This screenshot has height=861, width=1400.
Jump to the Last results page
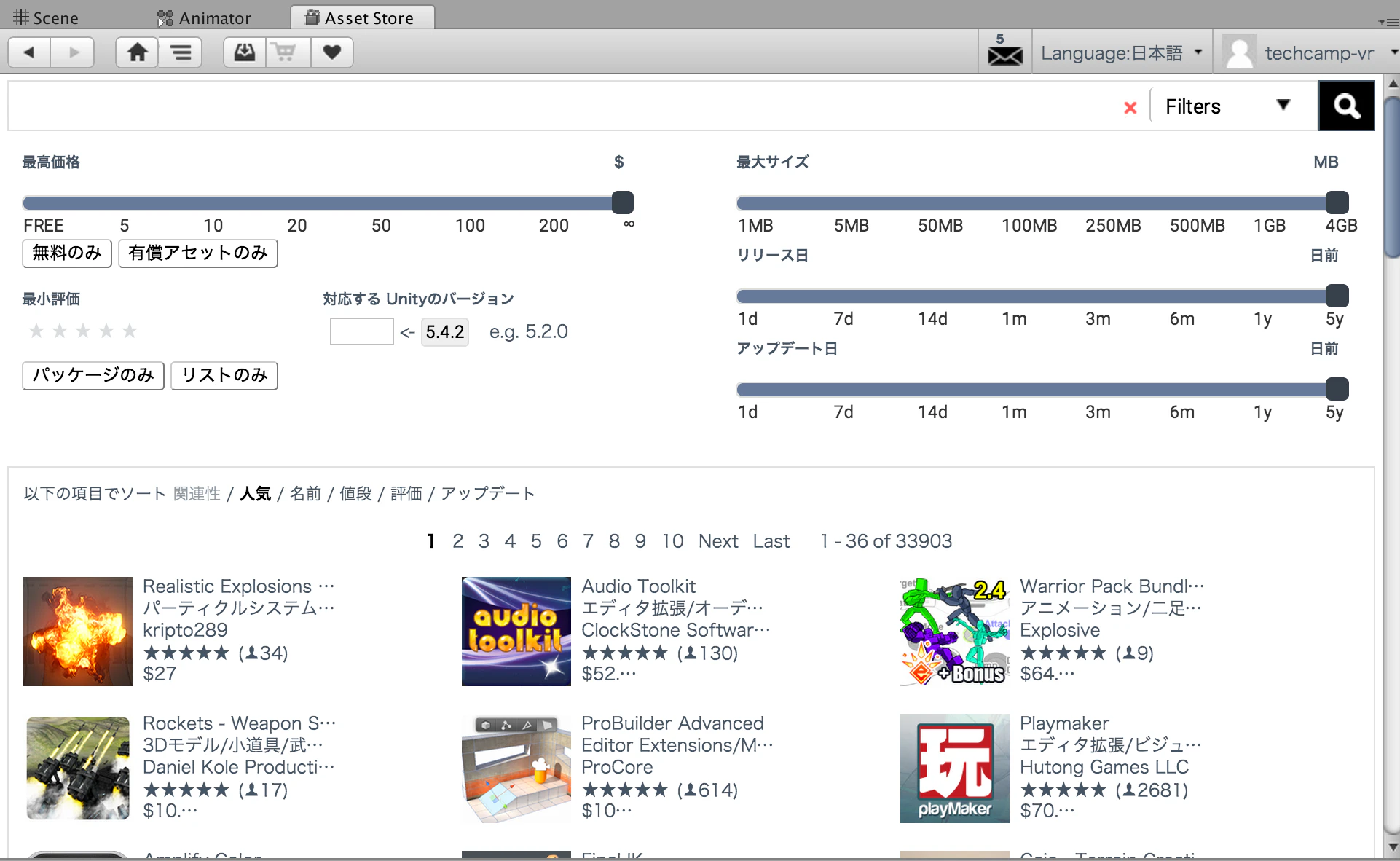(x=771, y=541)
